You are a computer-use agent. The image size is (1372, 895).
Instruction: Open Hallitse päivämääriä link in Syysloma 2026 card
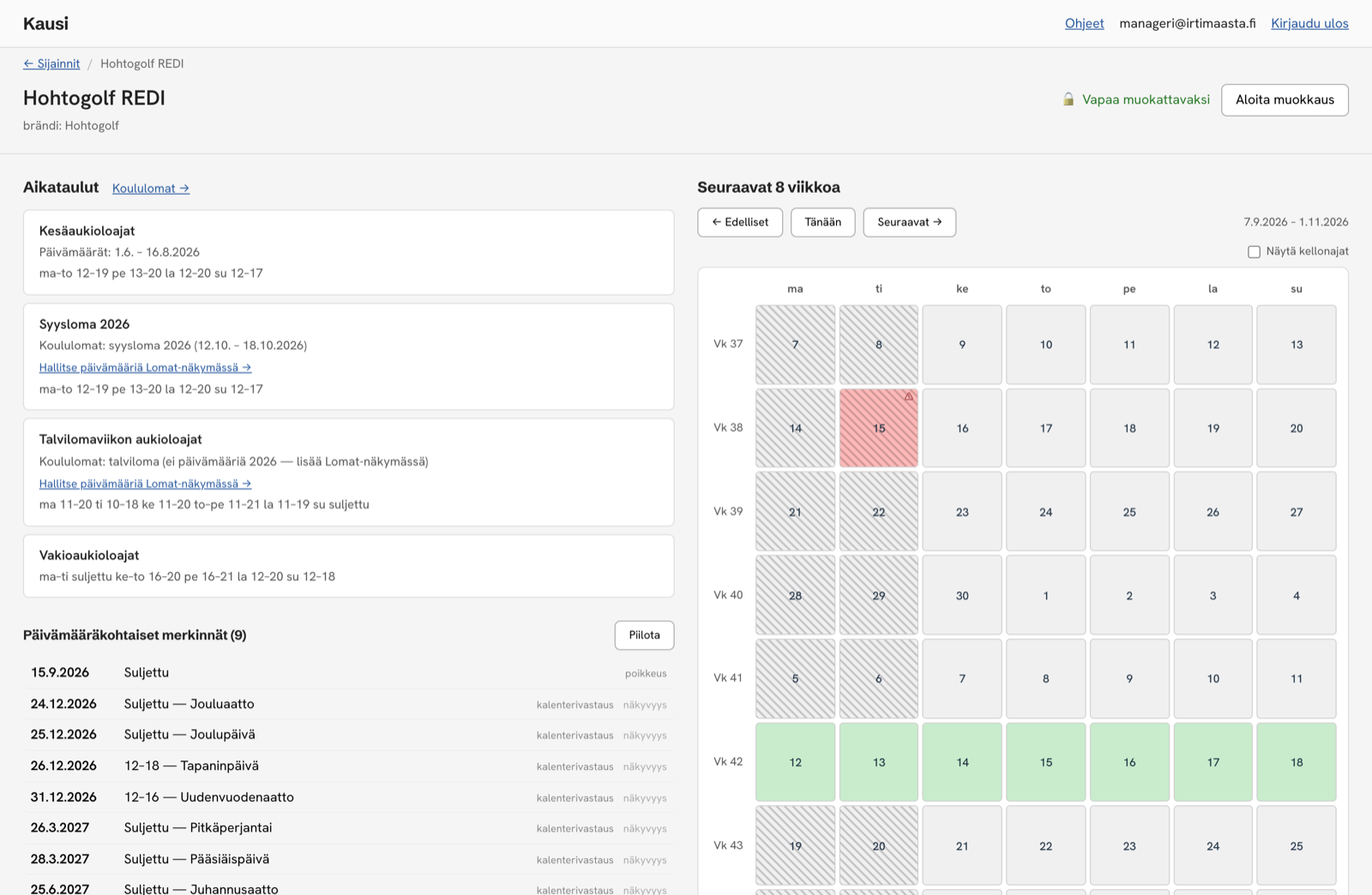(145, 367)
